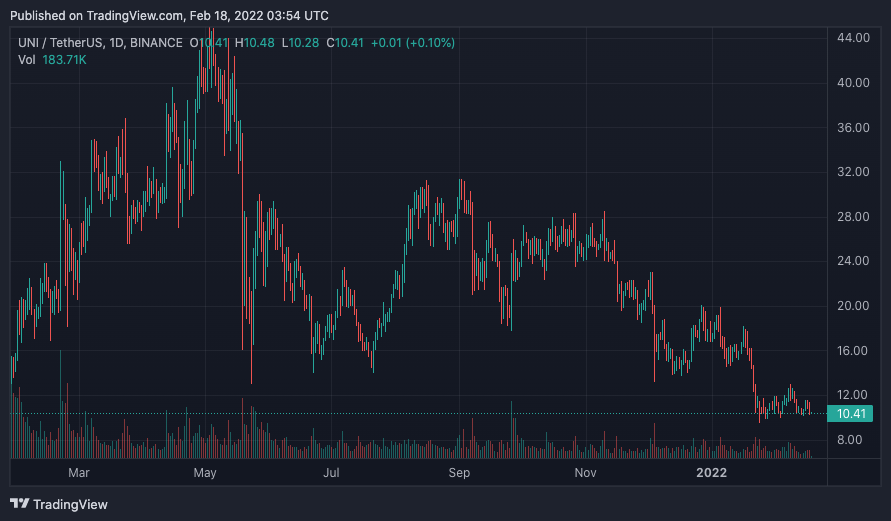Select the May label on time axis
This screenshot has height=521, width=891.
[x=205, y=473]
